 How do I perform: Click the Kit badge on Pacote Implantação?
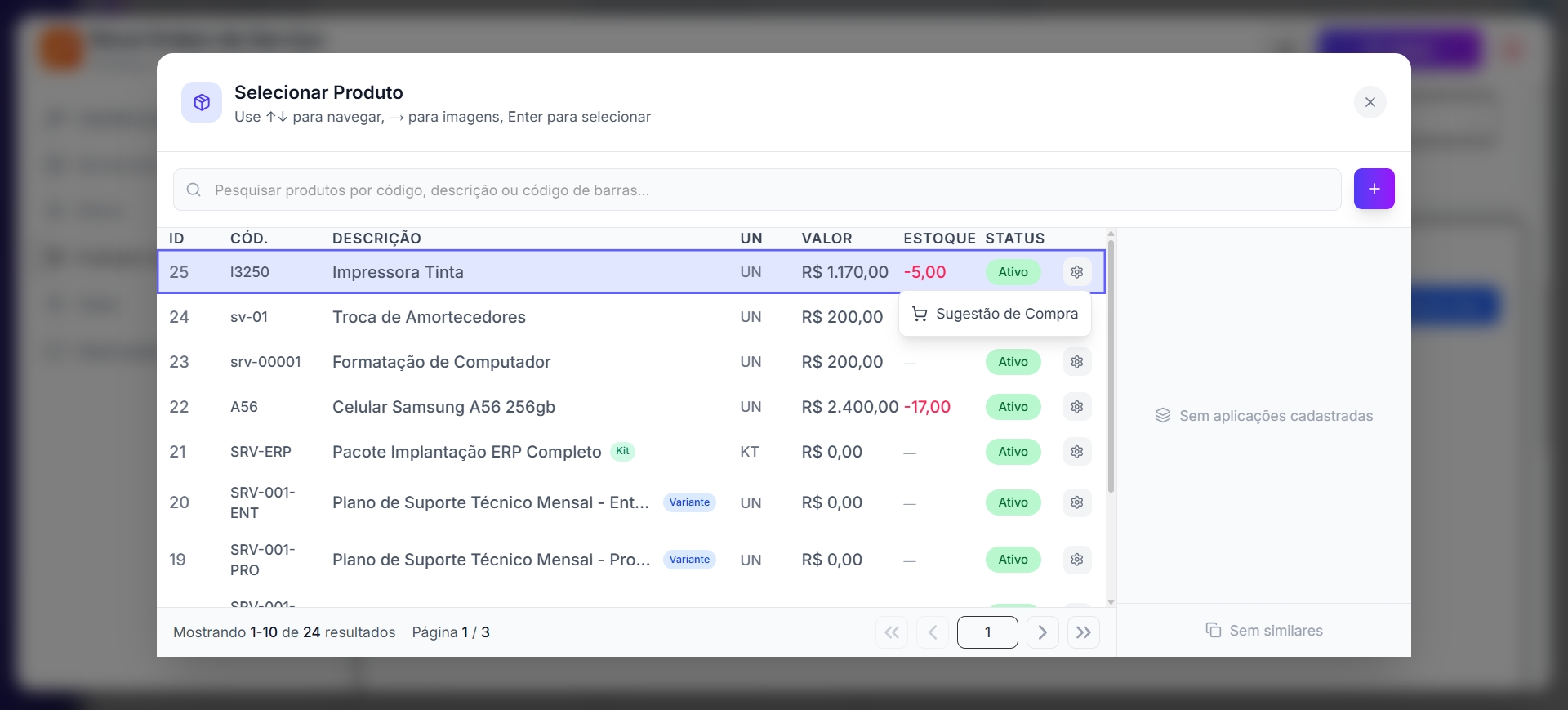click(x=622, y=451)
